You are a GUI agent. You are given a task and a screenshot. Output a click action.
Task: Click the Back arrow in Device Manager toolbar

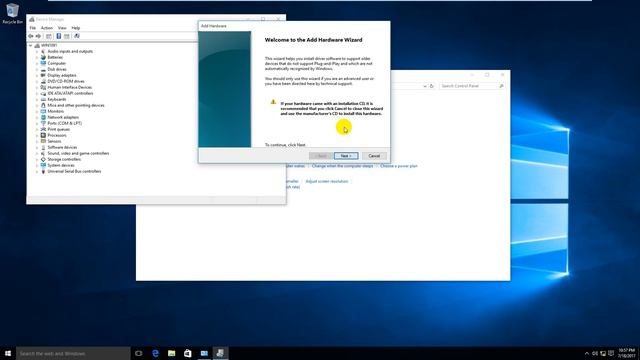31,36
